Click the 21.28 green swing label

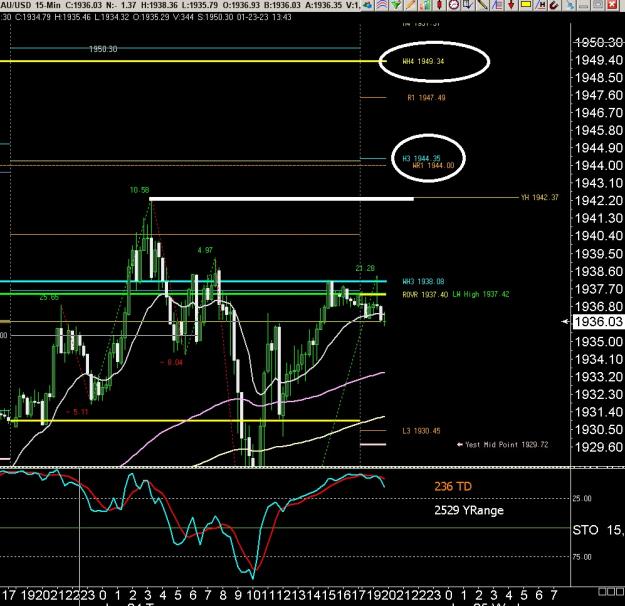coord(365,268)
